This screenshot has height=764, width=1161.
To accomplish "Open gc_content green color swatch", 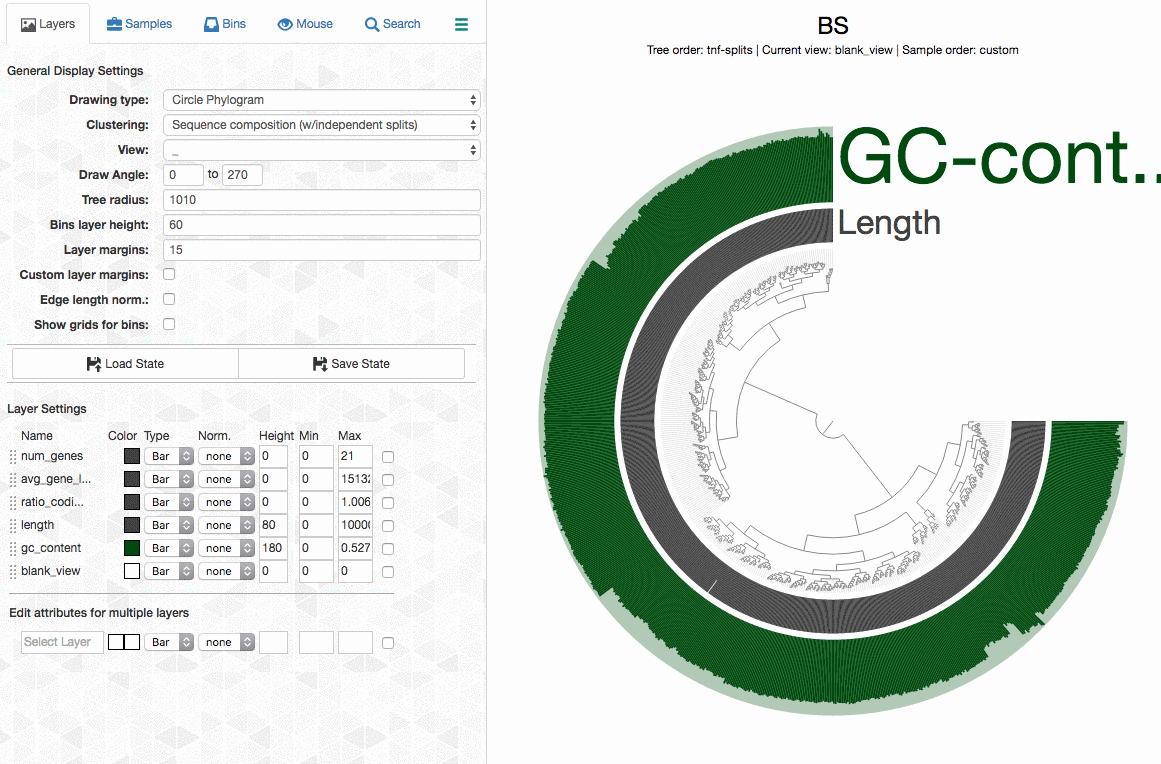I will pos(132,548).
